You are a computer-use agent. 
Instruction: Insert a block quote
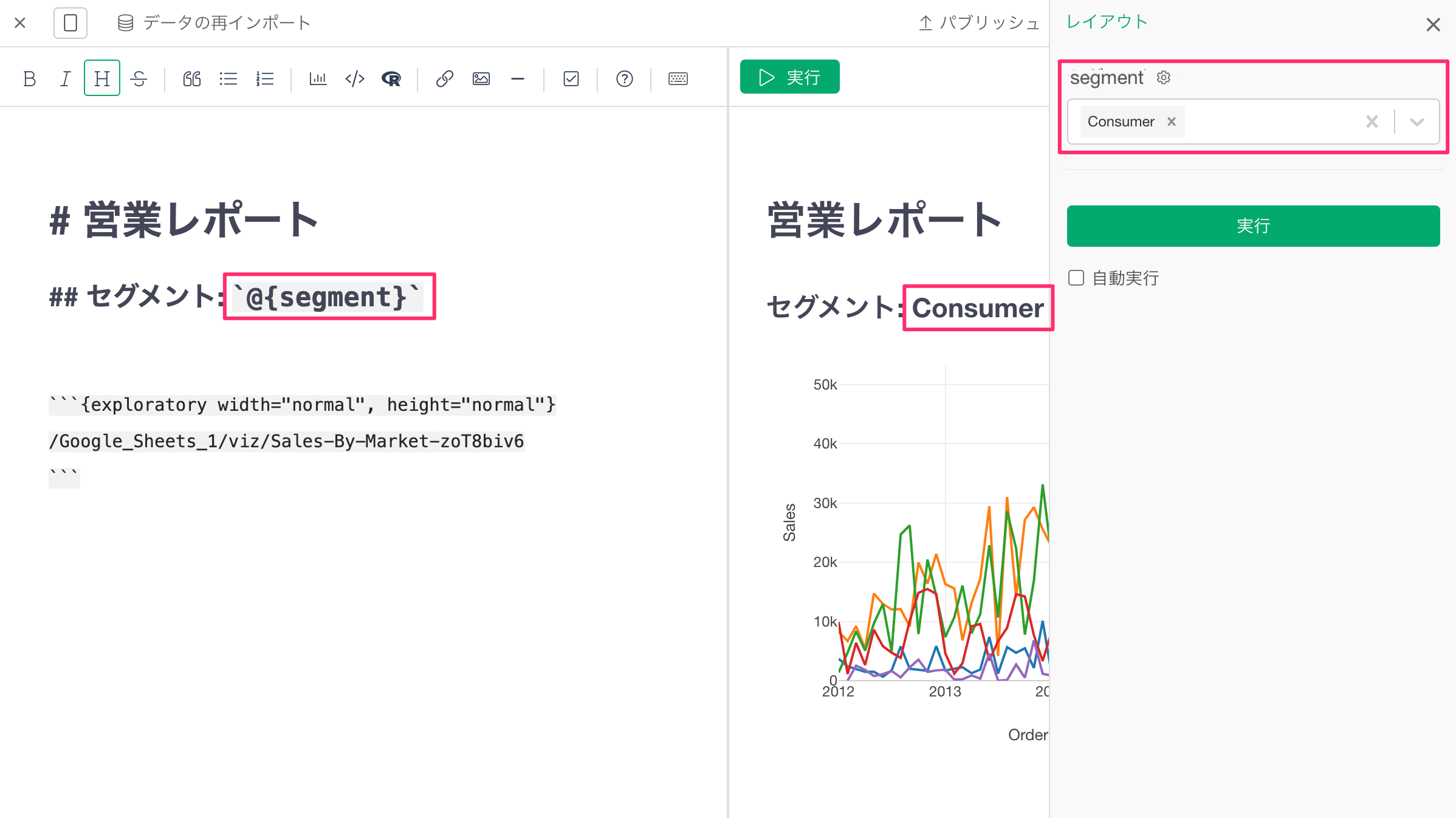(x=192, y=78)
